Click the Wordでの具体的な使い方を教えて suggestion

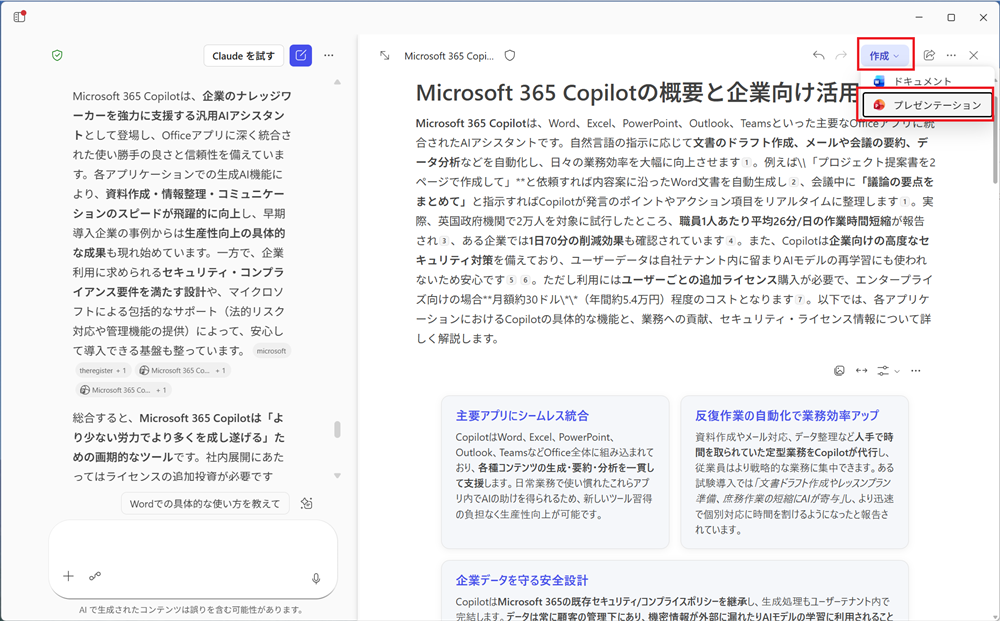pyautogui.click(x=205, y=504)
